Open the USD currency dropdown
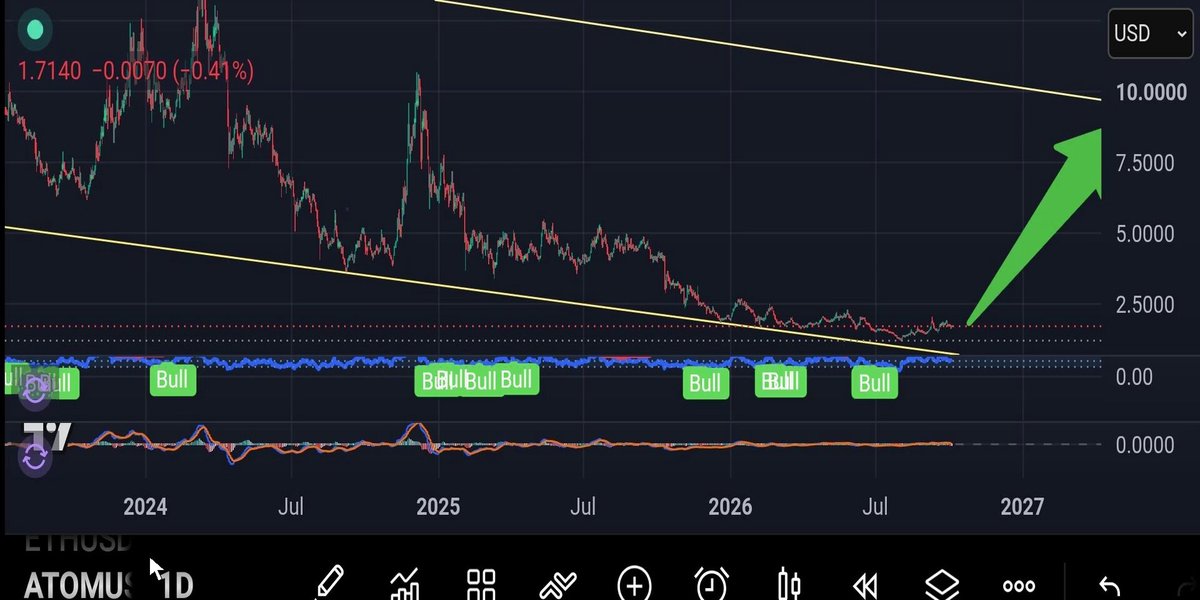 [1150, 34]
